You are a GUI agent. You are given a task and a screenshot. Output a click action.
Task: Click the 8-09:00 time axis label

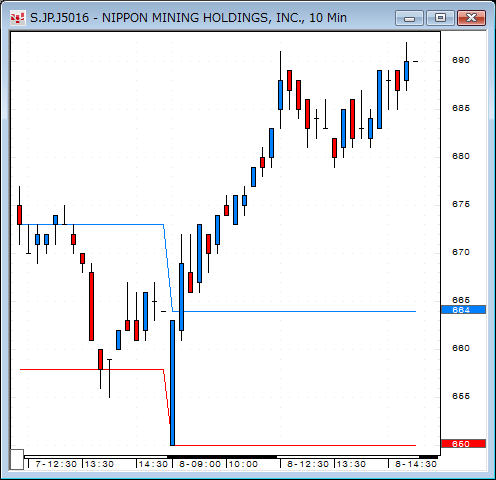(x=200, y=464)
